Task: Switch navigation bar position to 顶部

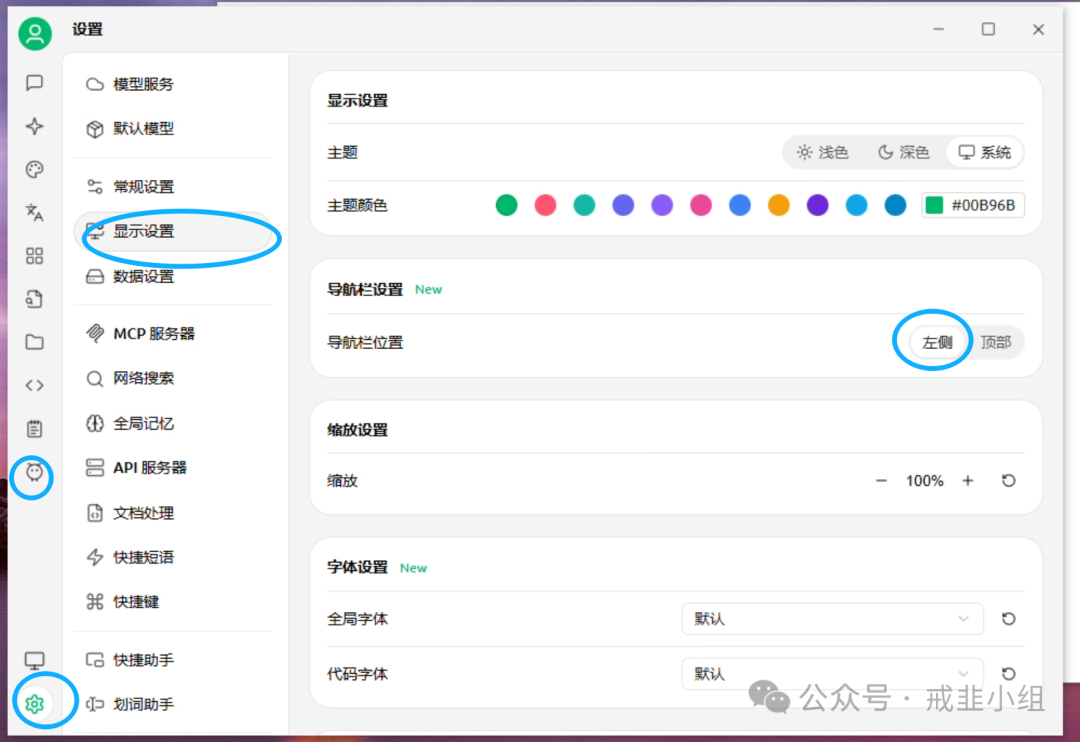Action: [997, 341]
